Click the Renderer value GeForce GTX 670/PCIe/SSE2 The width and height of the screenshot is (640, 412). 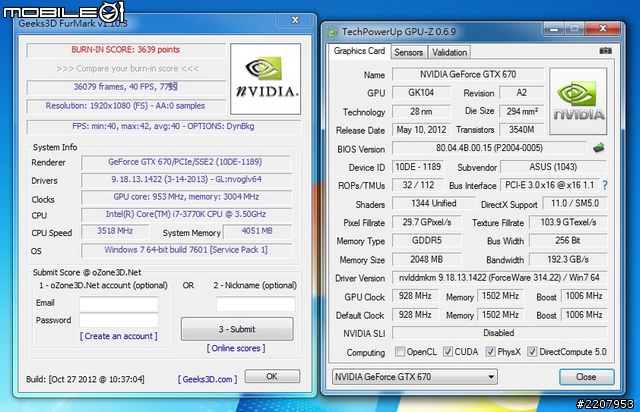click(x=186, y=162)
